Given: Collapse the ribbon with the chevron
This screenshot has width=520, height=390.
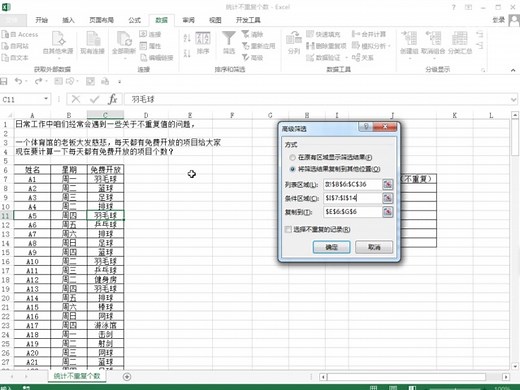Looking at the screenshot, I should [x=513, y=70].
